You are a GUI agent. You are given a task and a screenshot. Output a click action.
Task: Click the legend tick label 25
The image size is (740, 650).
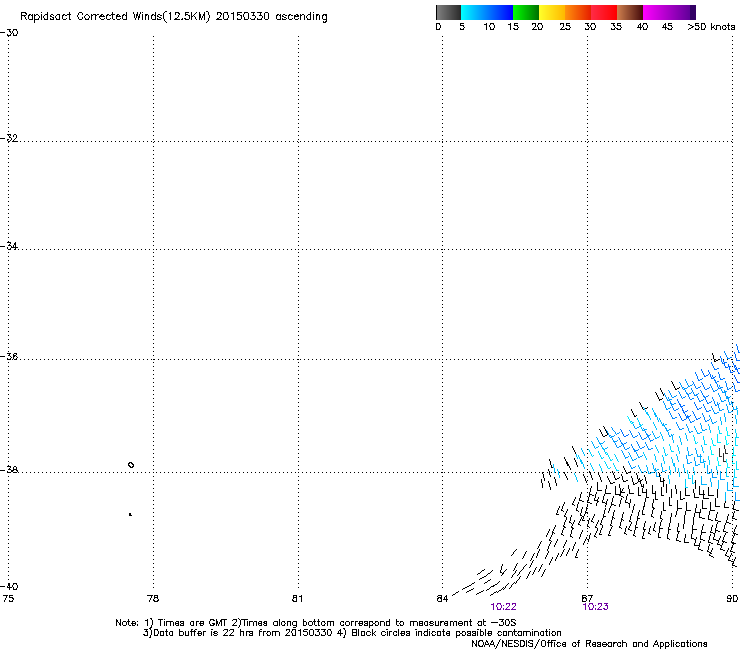565,27
